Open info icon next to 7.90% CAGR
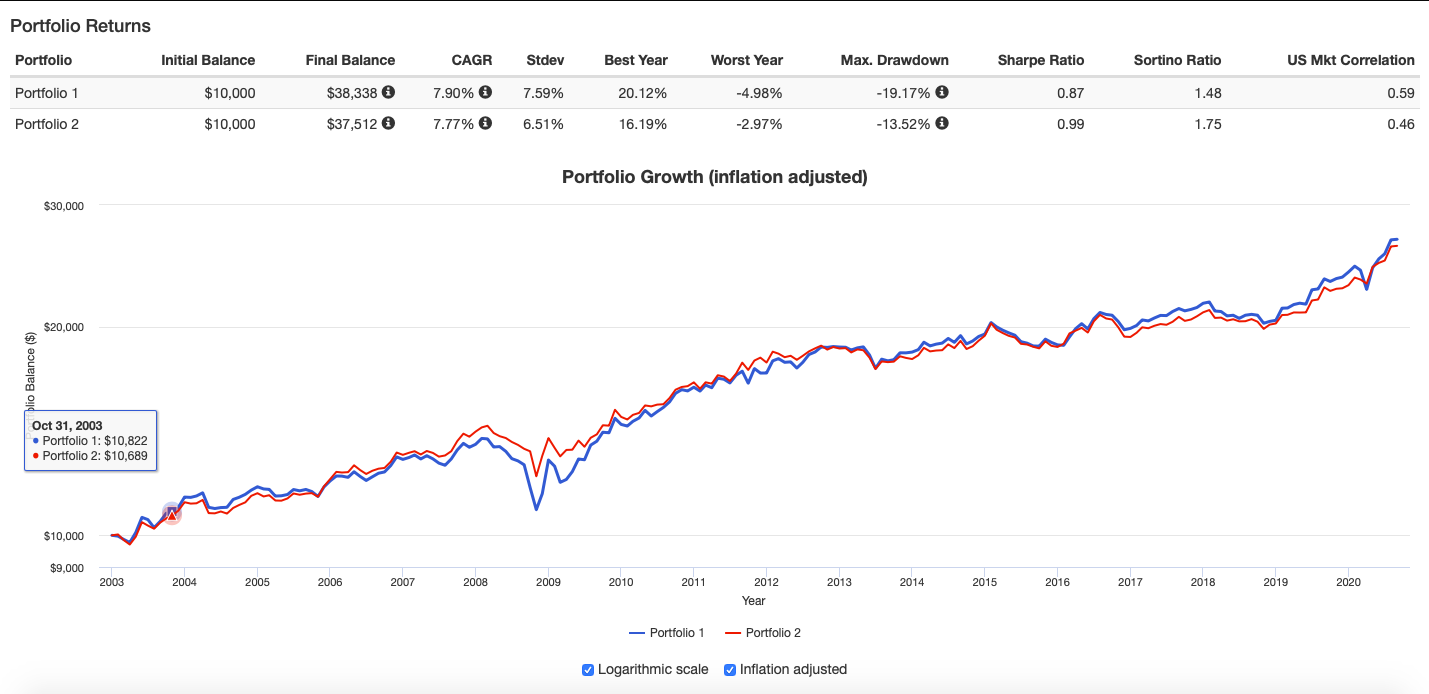Viewport: 1429px width, 694px height. (485, 93)
